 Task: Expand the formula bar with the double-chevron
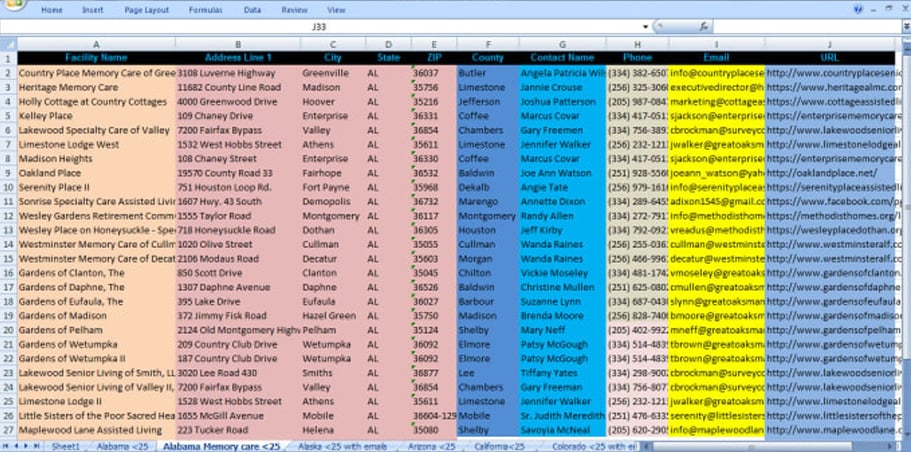[x=906, y=27]
